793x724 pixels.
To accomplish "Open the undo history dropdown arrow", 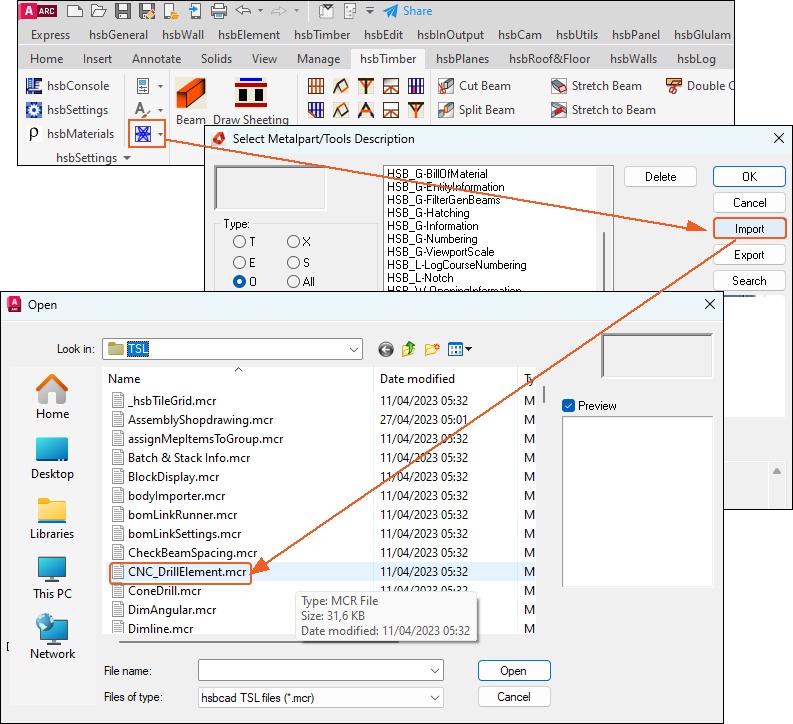I will click(260, 11).
